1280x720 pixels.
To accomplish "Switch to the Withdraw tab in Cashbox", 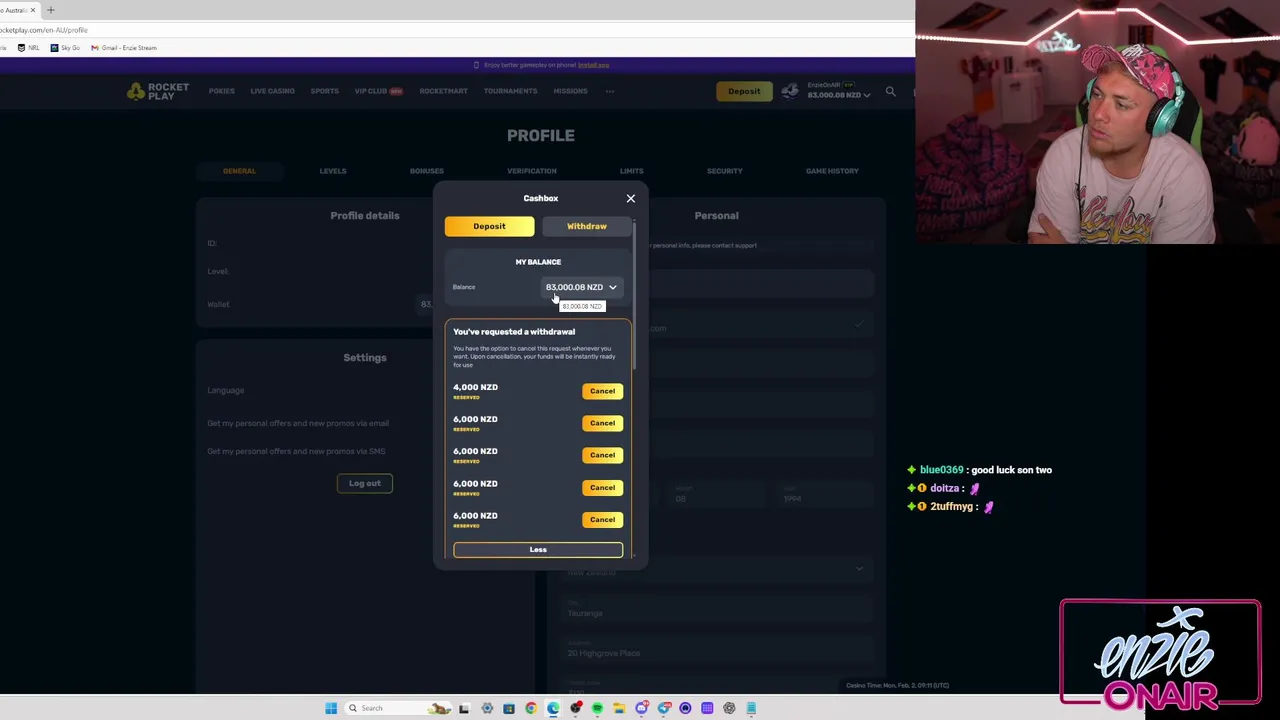I will point(587,226).
